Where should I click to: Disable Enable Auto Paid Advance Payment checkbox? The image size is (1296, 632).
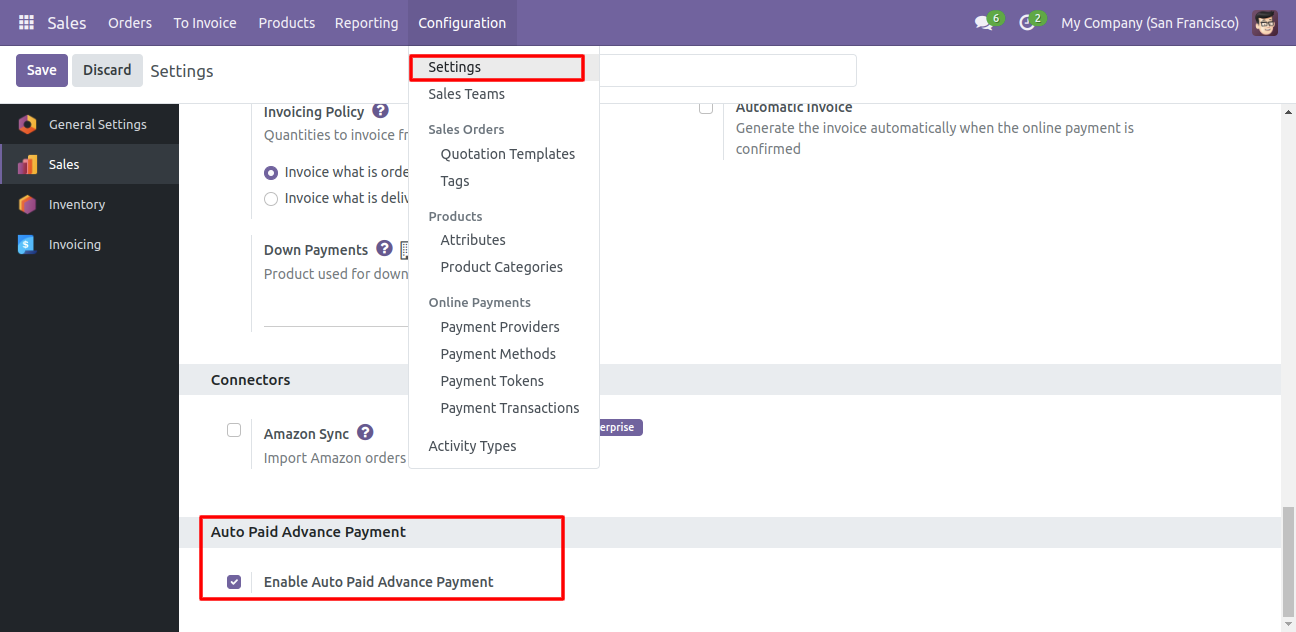coord(234,582)
